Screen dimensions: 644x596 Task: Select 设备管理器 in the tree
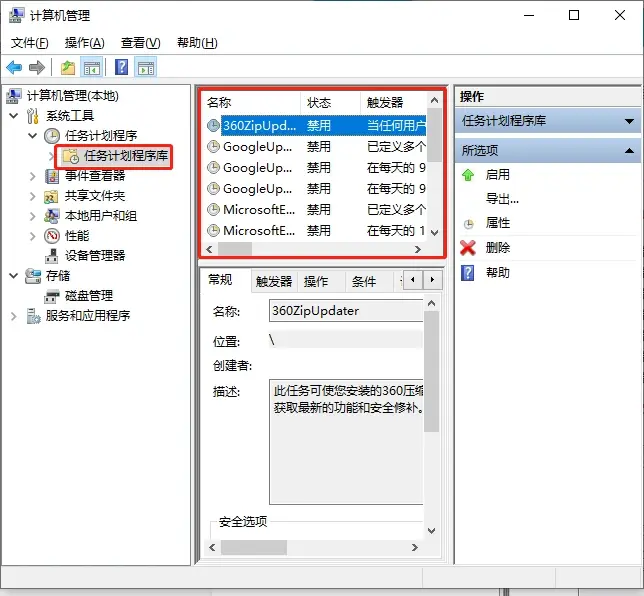95,255
